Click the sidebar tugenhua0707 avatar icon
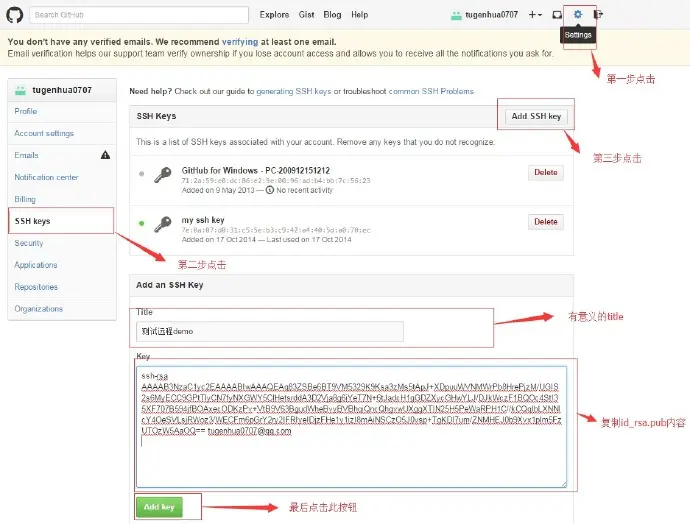 (20, 91)
